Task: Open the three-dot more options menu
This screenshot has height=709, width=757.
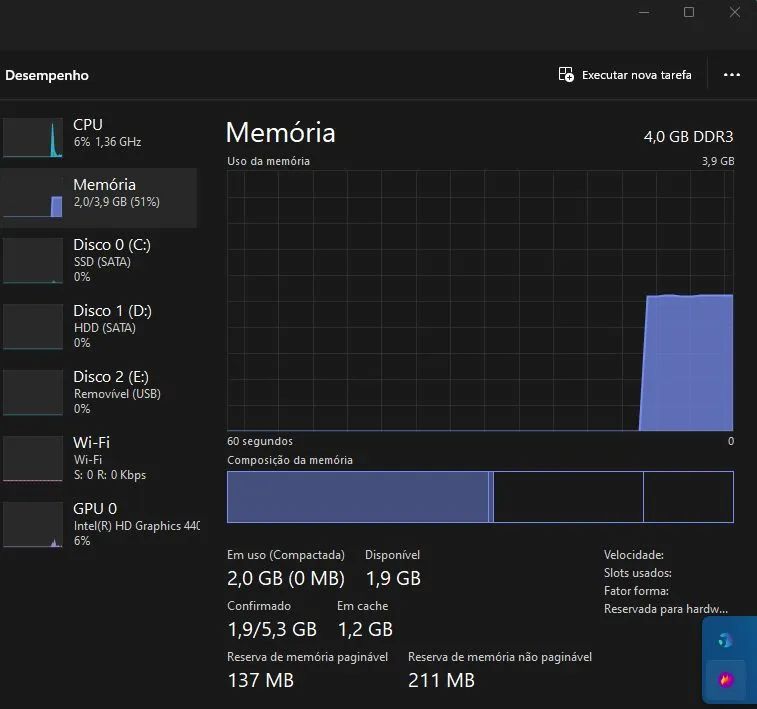Action: tap(731, 75)
